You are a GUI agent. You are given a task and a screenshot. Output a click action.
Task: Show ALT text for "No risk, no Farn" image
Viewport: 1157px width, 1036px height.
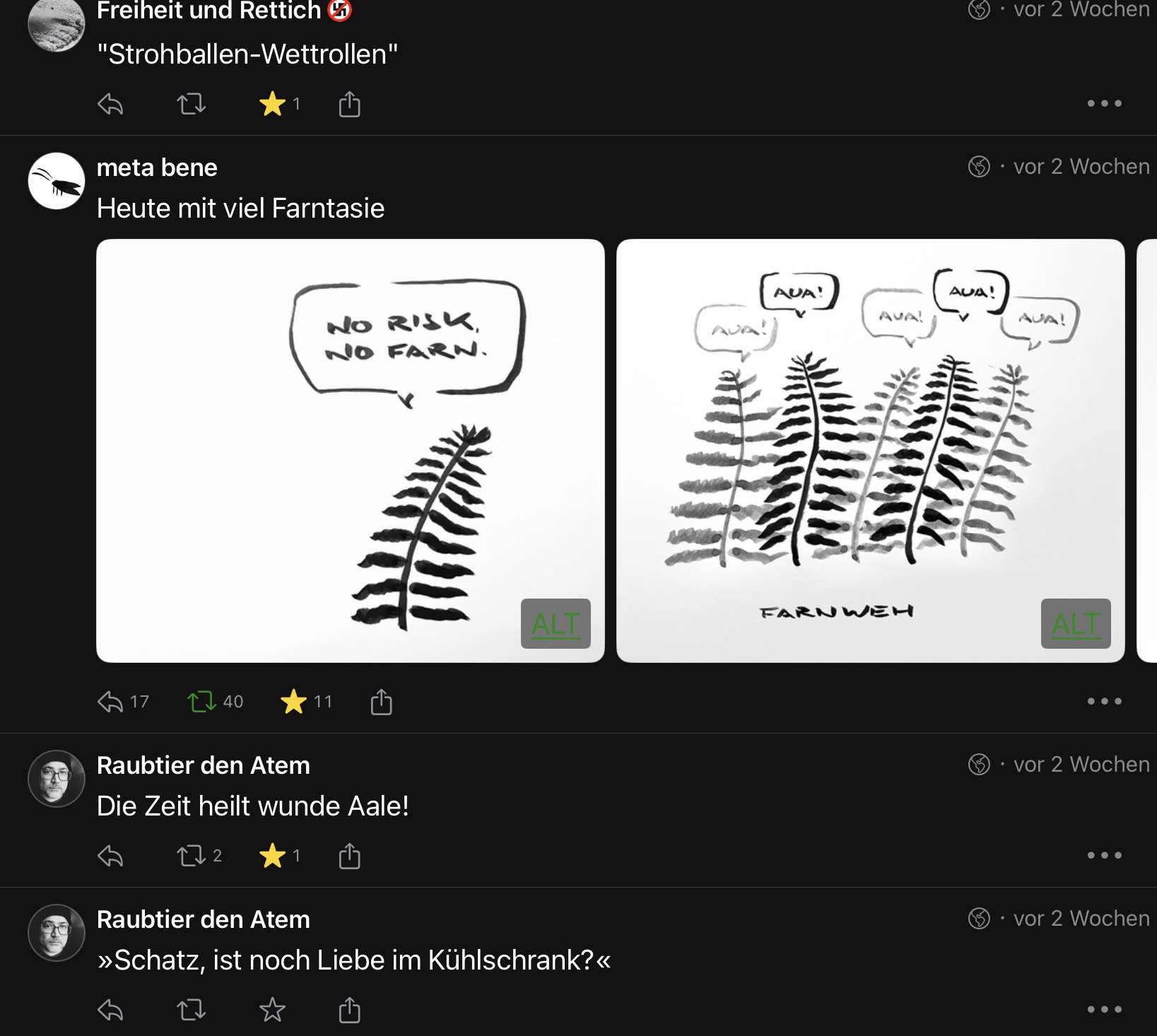point(556,624)
